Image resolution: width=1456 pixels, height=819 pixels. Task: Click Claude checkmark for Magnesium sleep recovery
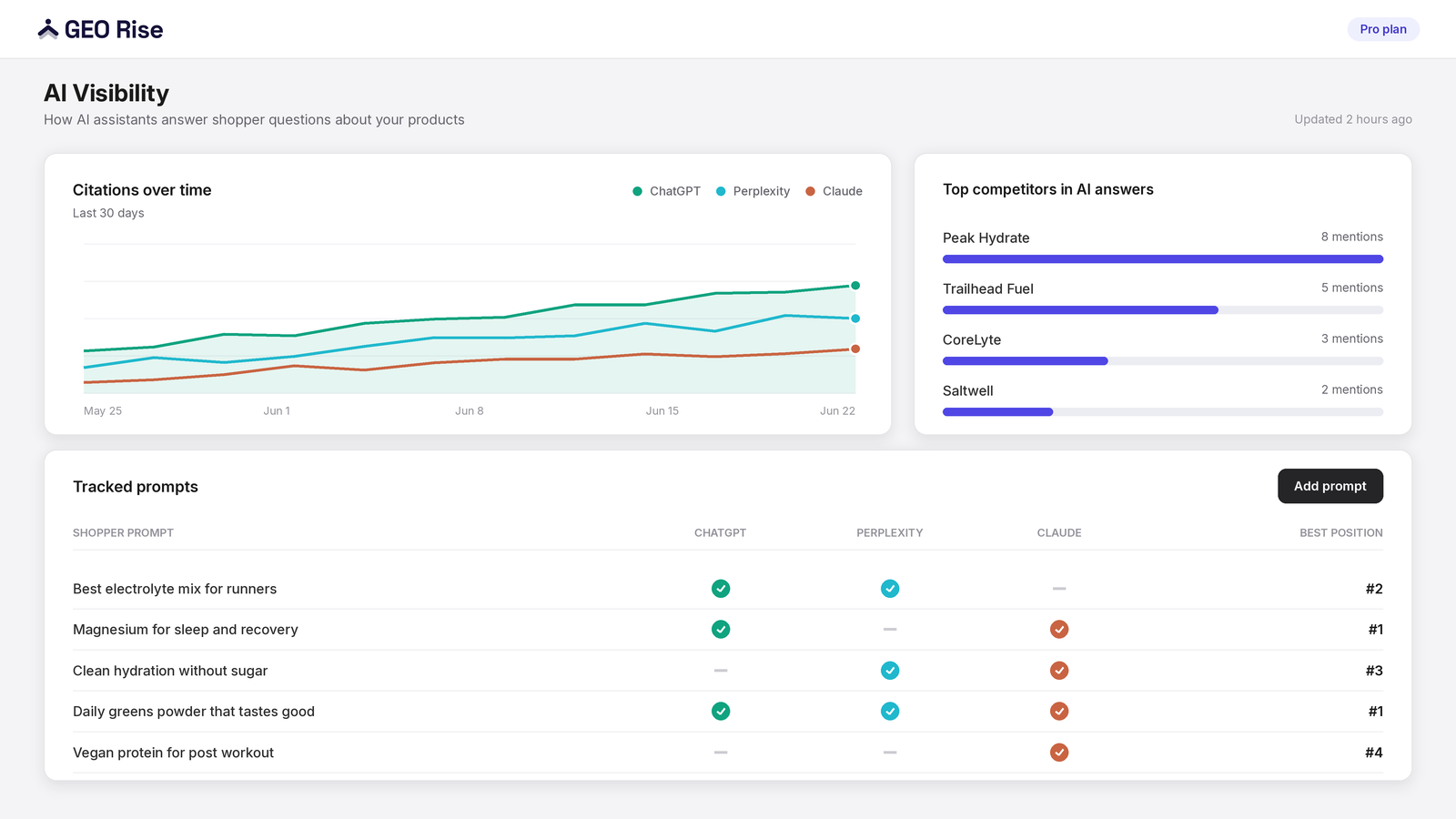click(x=1059, y=630)
